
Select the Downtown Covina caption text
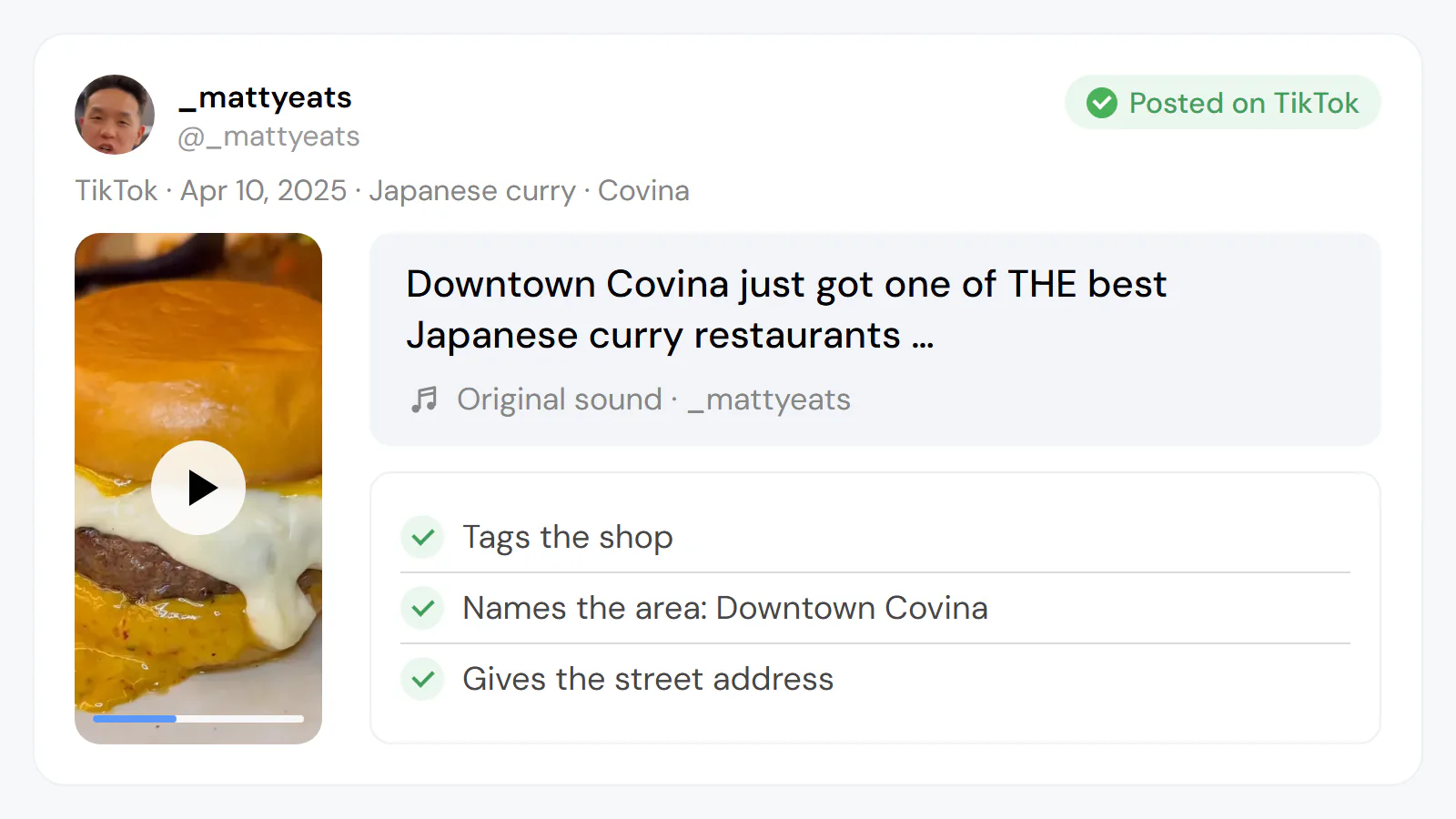[786, 309]
